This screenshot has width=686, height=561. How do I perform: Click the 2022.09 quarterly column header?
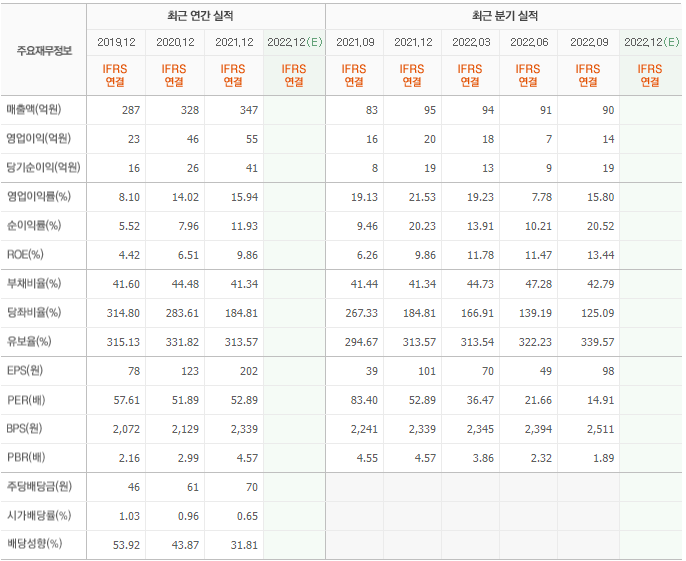[589, 42]
